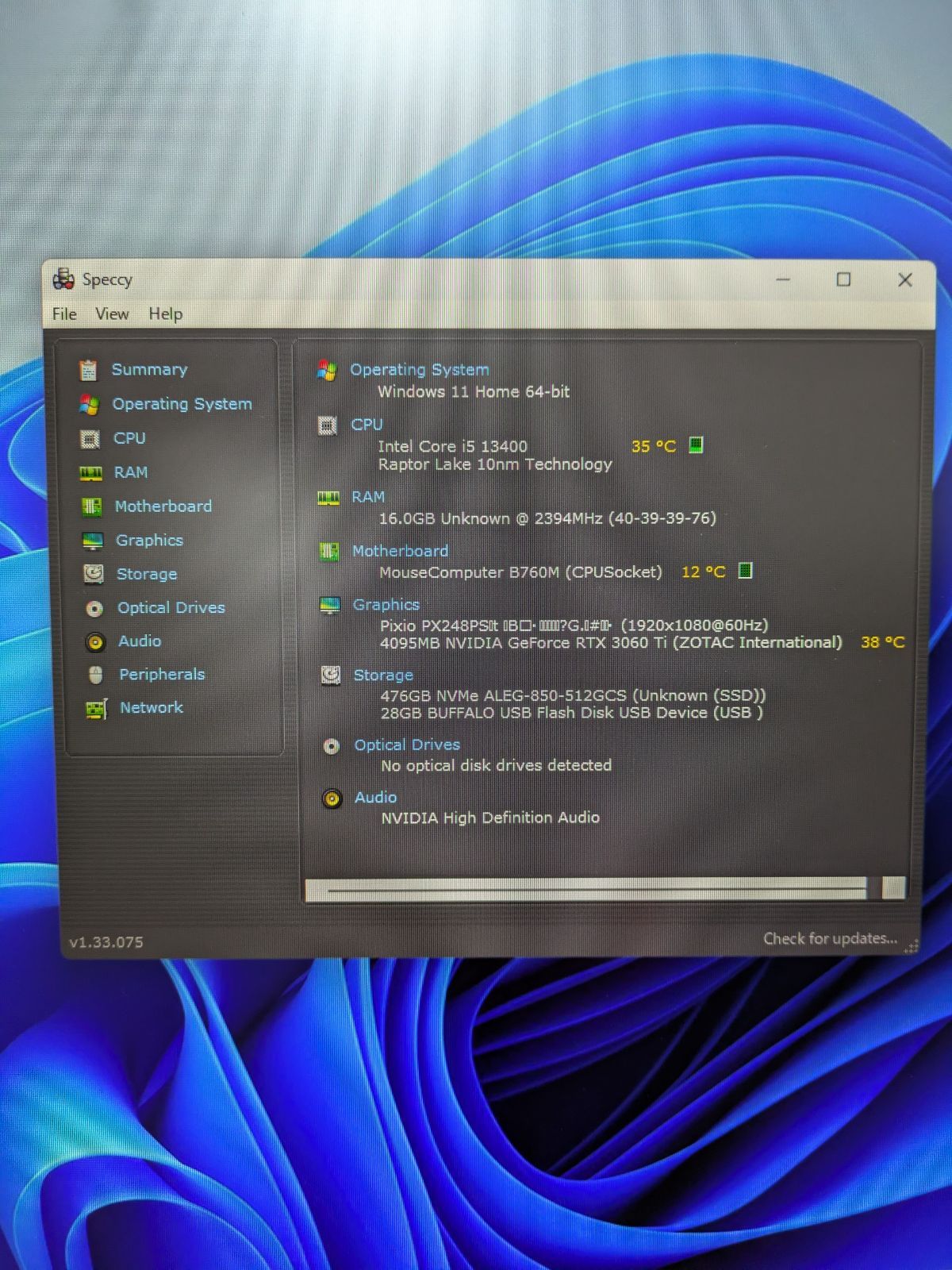Click the Optical Drives disc icon in summary pane
This screenshot has width=952, height=1270.
coord(332,746)
